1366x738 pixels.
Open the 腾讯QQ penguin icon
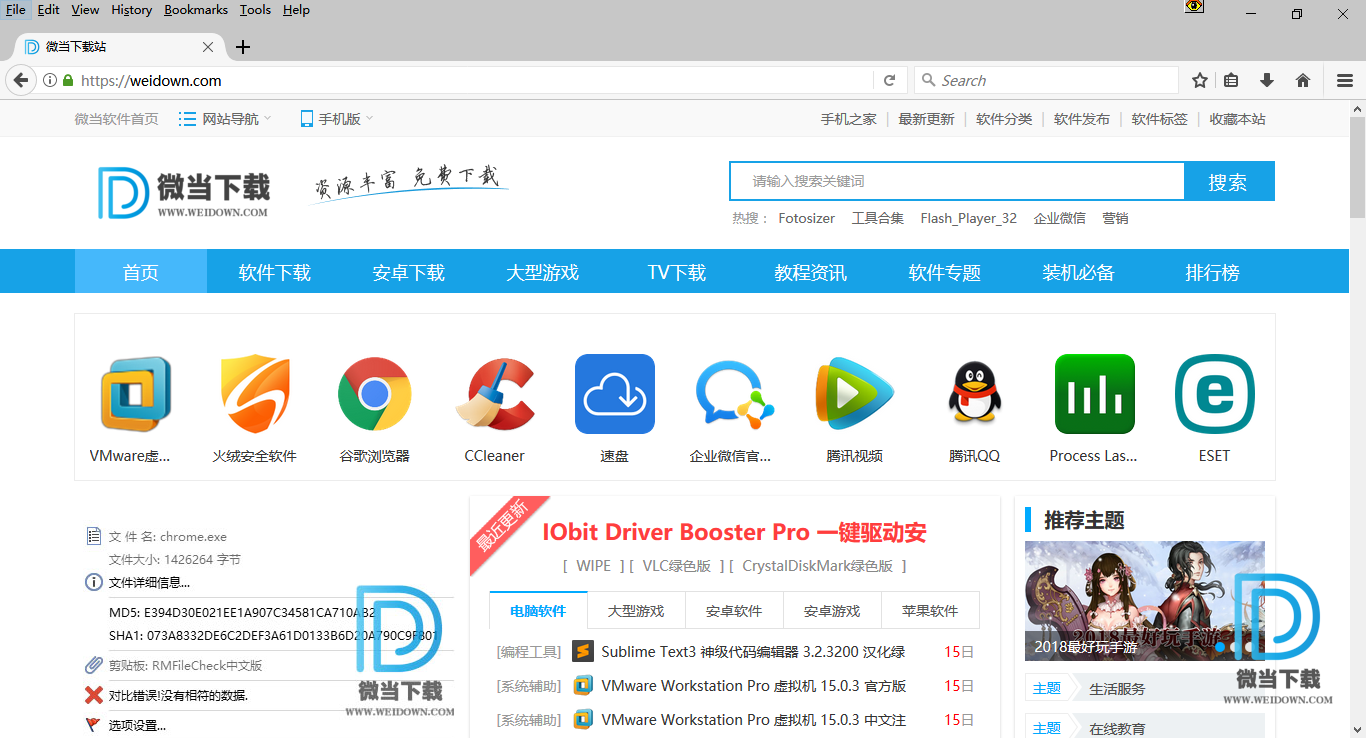pos(974,394)
